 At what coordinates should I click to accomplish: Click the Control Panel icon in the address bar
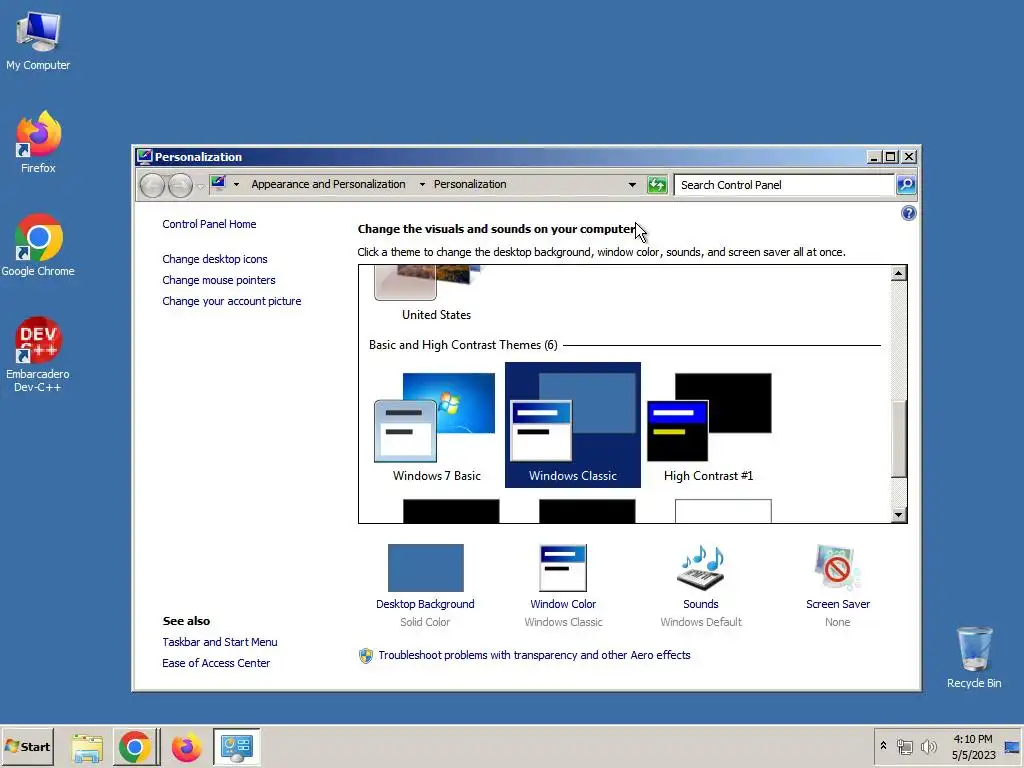click(x=218, y=184)
